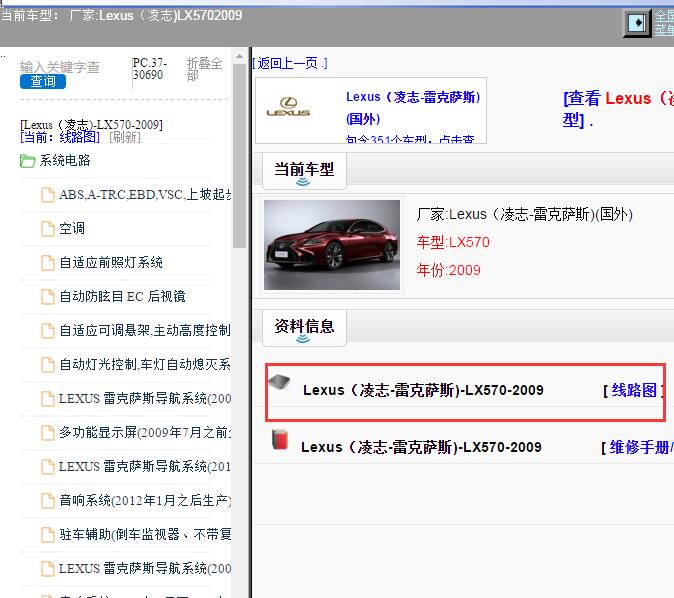Open Lexus（凌志-雷克萨斯）(国外) brand link
674x598 pixels.
413,107
